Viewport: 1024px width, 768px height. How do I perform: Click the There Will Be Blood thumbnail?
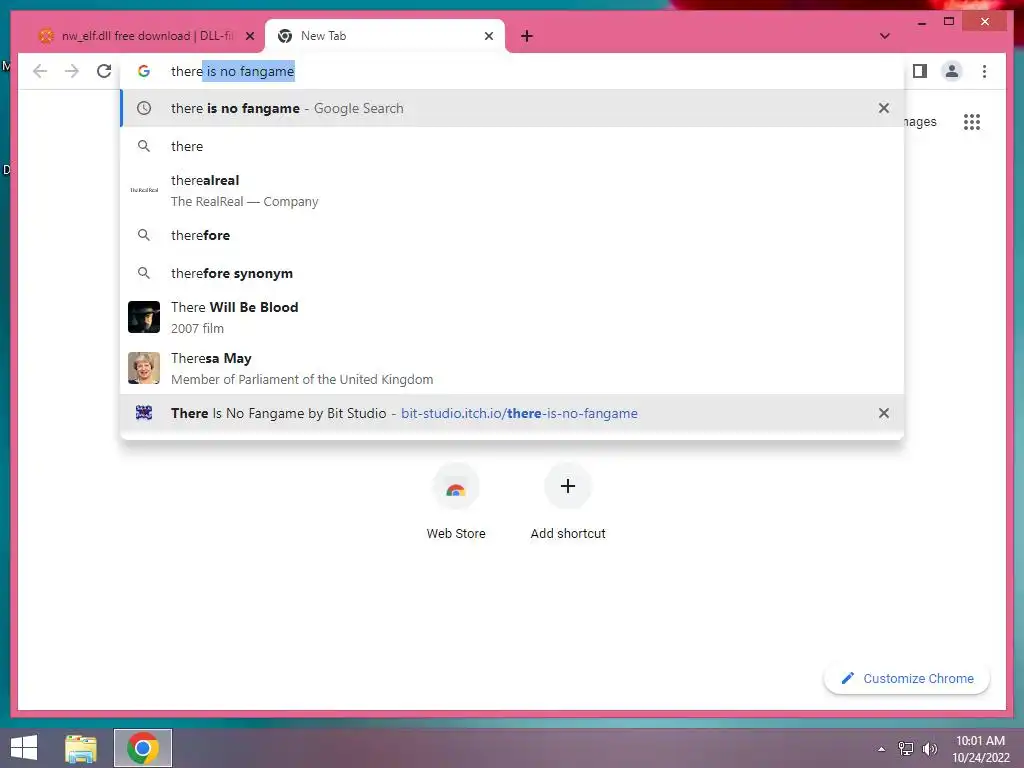(x=144, y=317)
